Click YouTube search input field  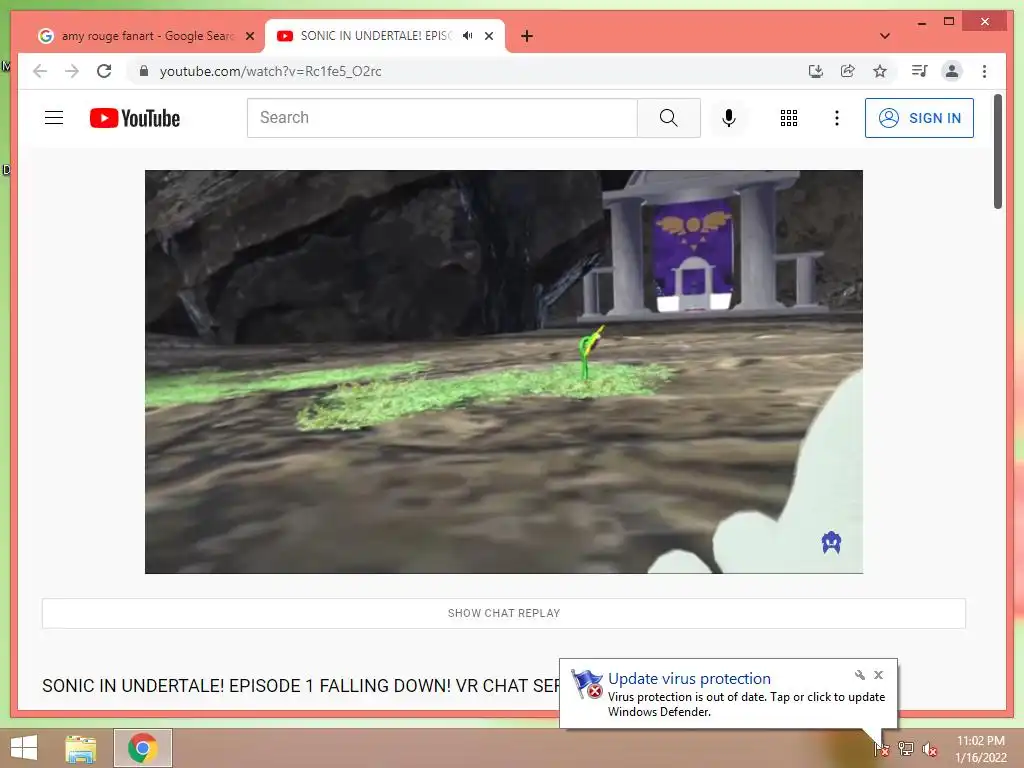tap(442, 118)
